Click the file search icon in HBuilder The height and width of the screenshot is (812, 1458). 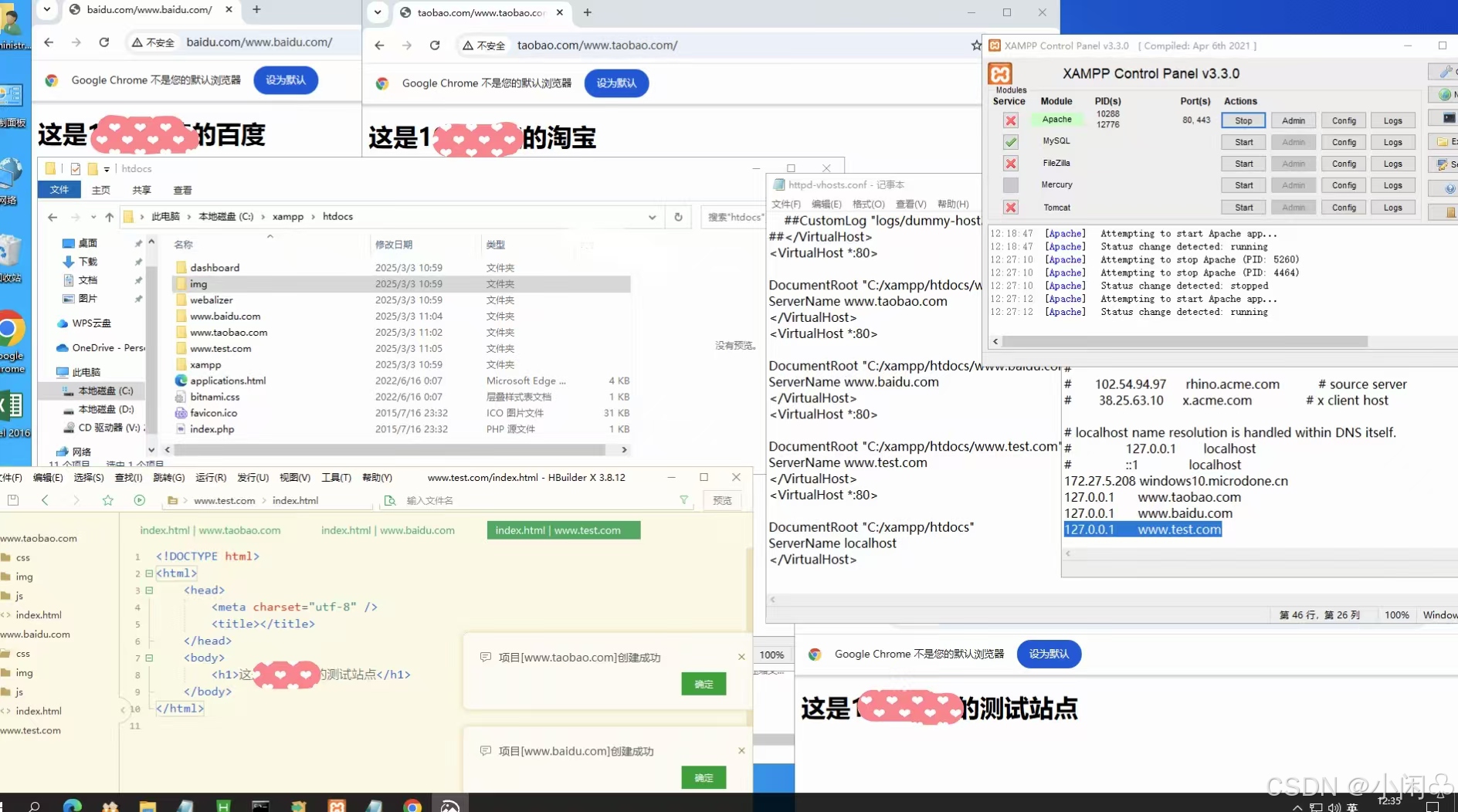click(390, 500)
